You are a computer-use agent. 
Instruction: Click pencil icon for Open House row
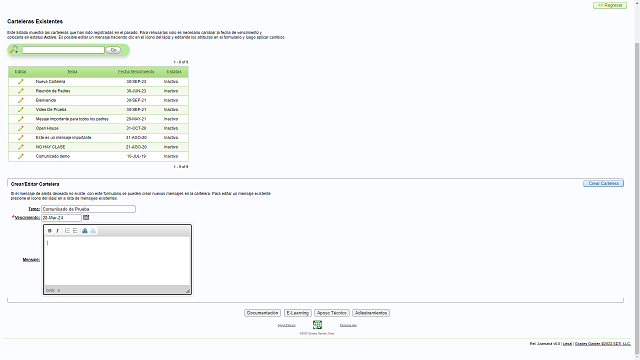20,128
